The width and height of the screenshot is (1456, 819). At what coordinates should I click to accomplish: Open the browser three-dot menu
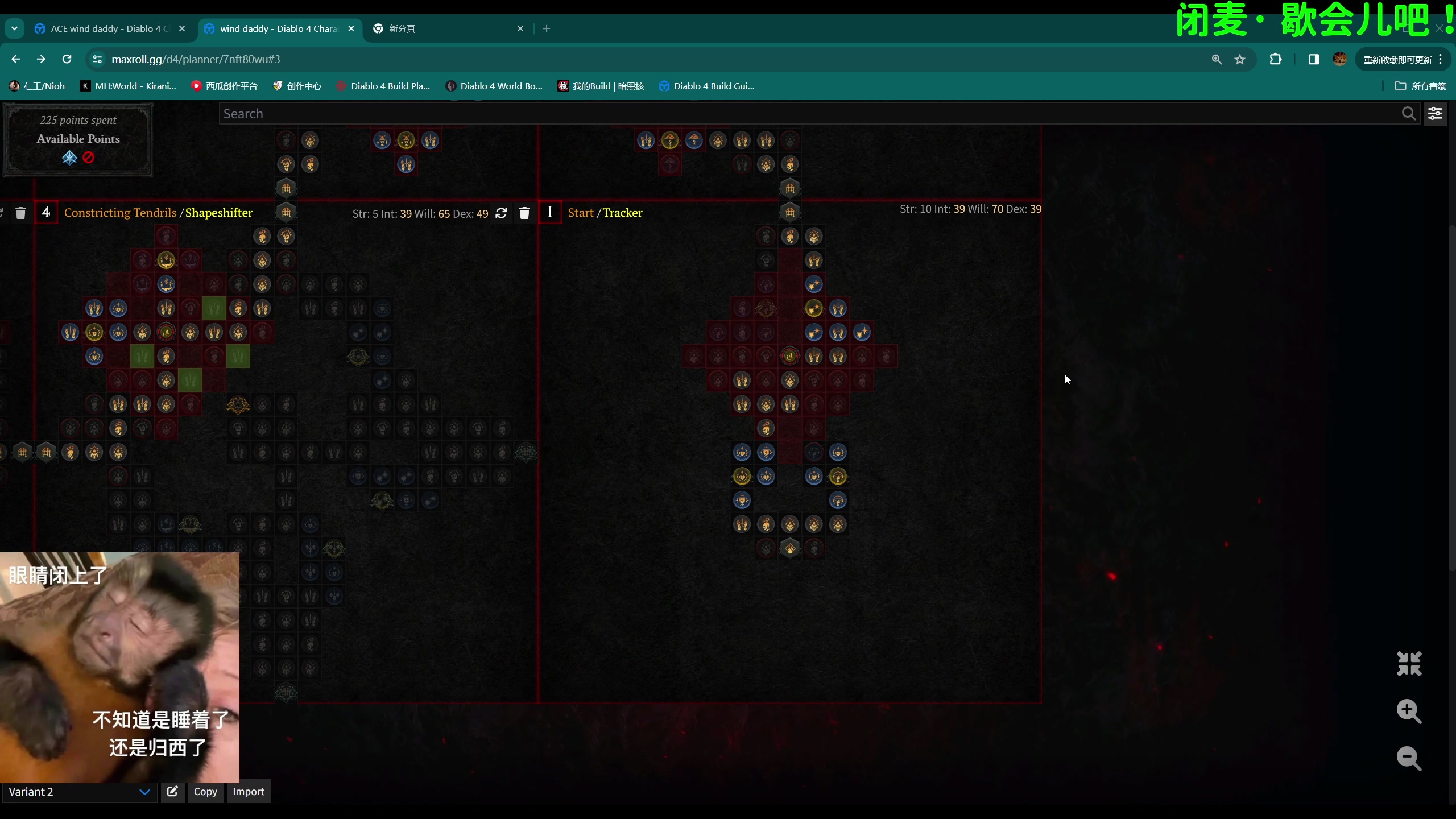coord(1440,59)
